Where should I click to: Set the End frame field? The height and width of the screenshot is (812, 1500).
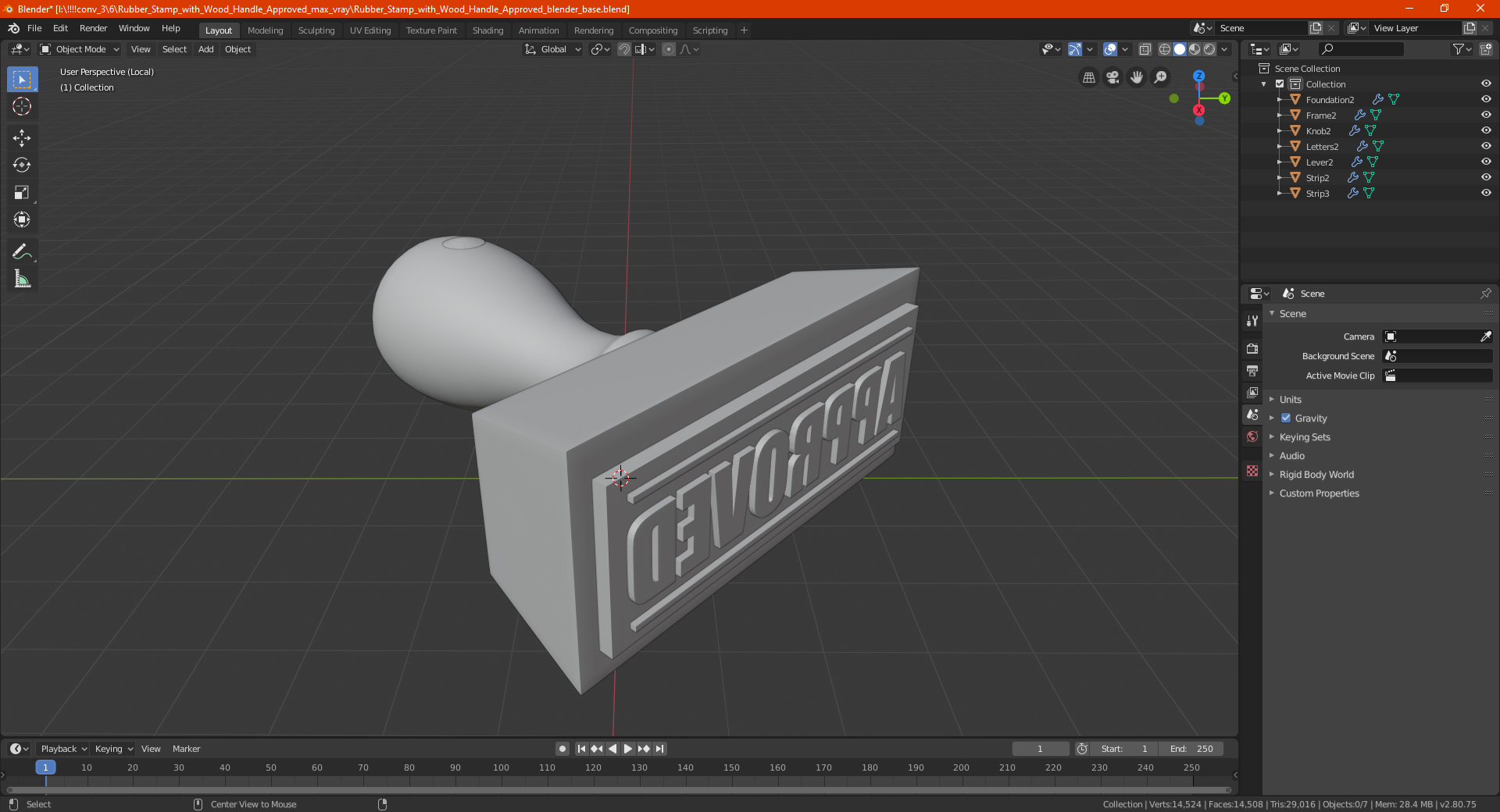[x=1191, y=749]
